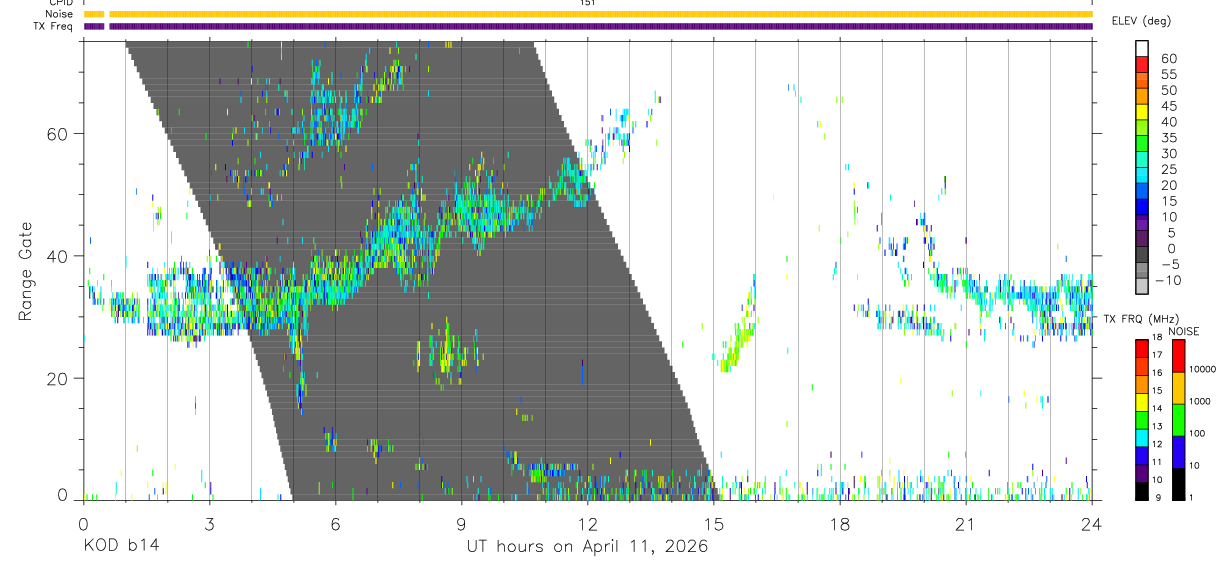Click the x-axis tick label '21'
This screenshot has height=567, width=1228.
[x=966, y=524]
